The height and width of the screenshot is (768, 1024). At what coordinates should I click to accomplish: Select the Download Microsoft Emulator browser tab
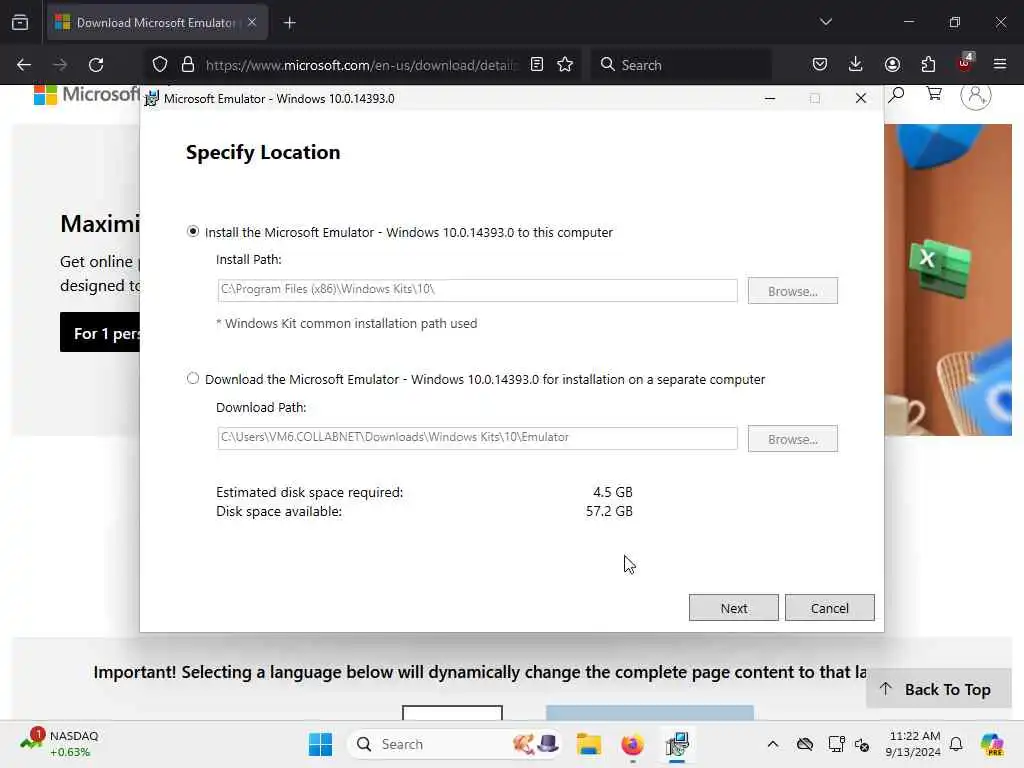point(157,22)
